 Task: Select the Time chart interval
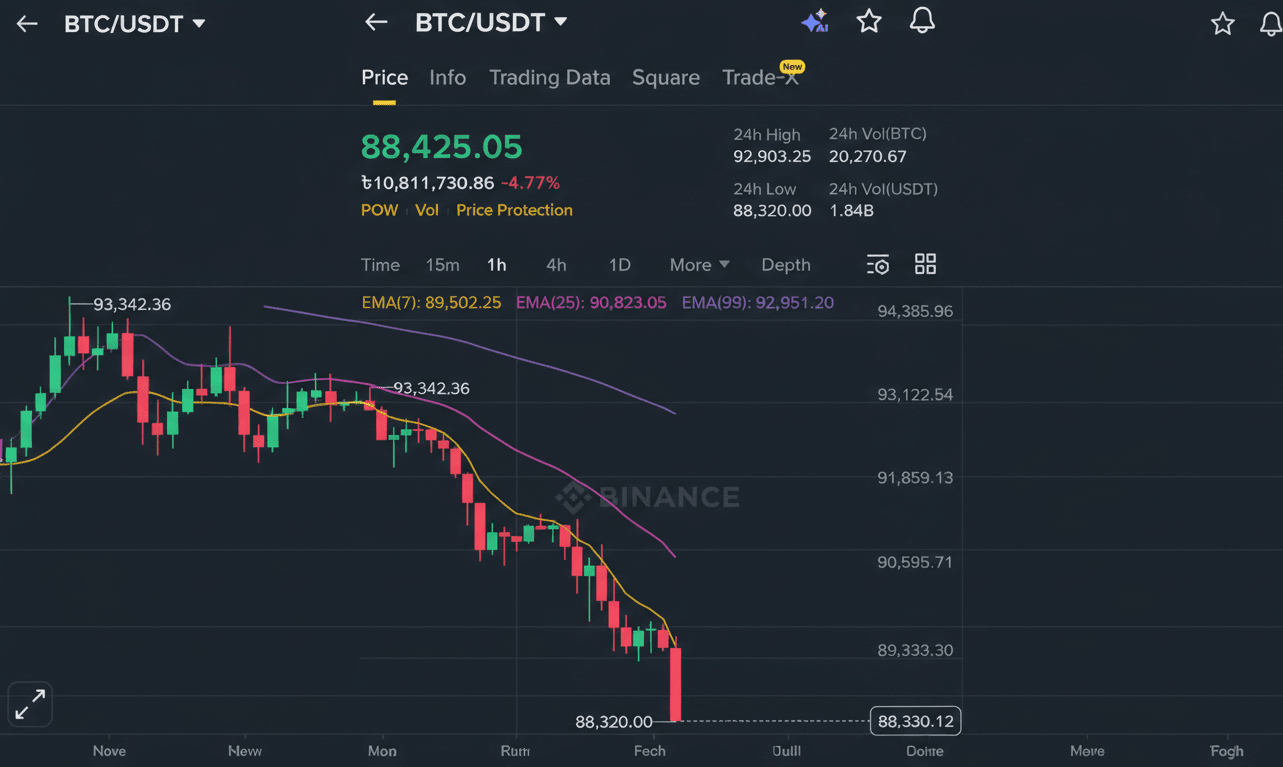click(x=380, y=265)
